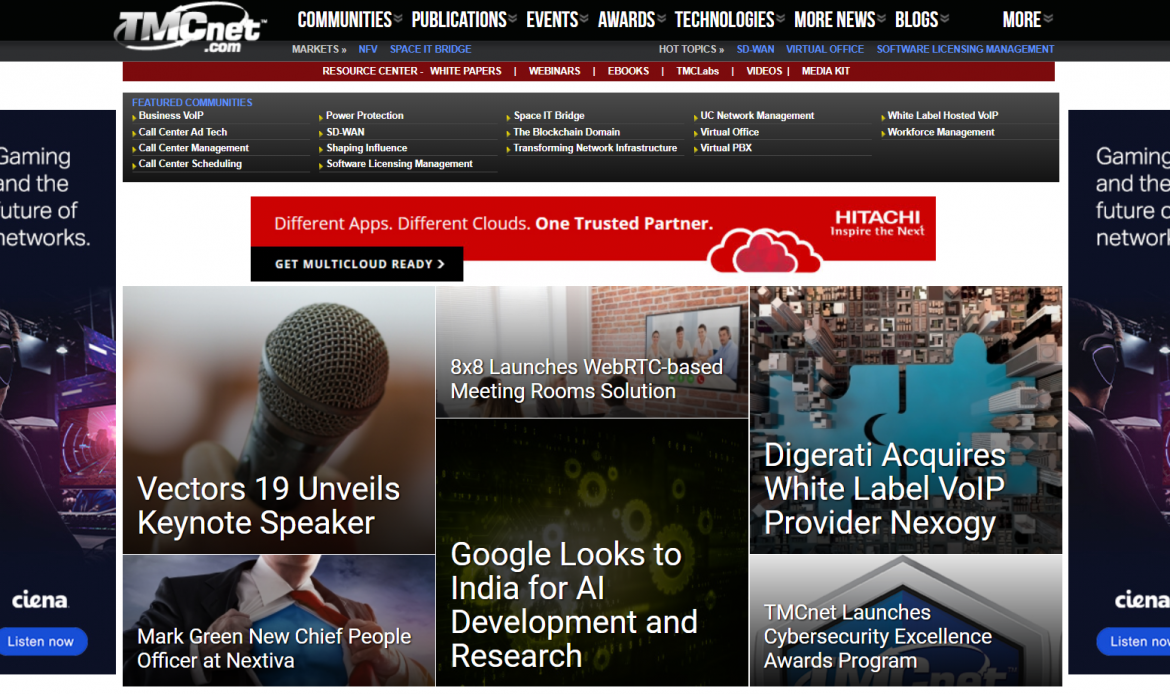Select Webinars in the resource center bar

click(x=554, y=71)
